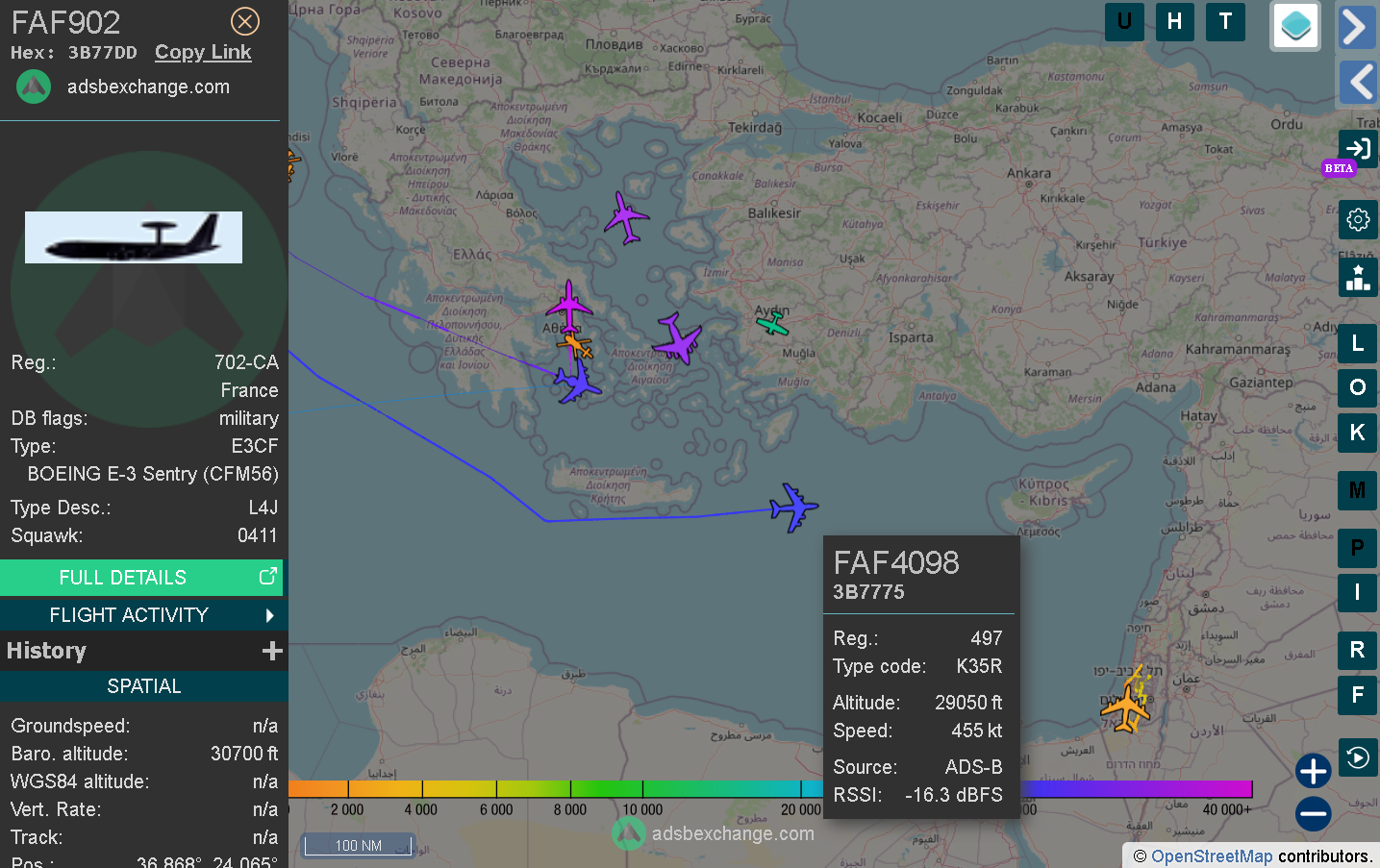Click the E-3 Sentry aircraft silhouette thumbnail
1380x868 pixels.
[x=134, y=237]
